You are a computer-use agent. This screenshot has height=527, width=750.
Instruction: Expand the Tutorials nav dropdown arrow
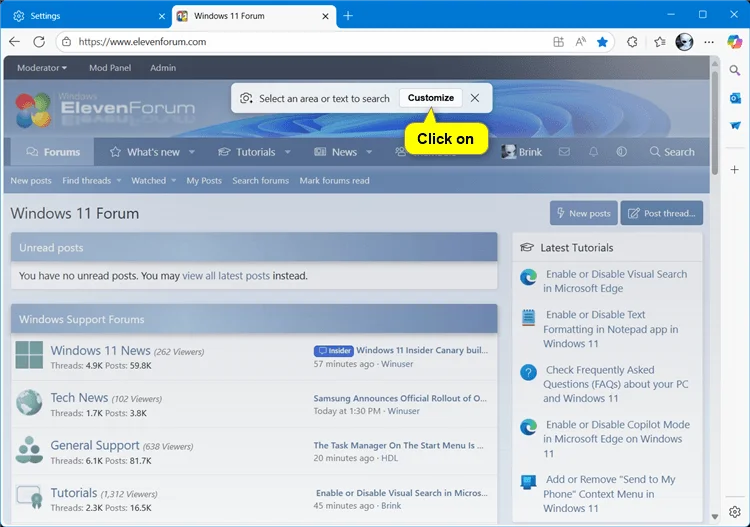tap(287, 152)
